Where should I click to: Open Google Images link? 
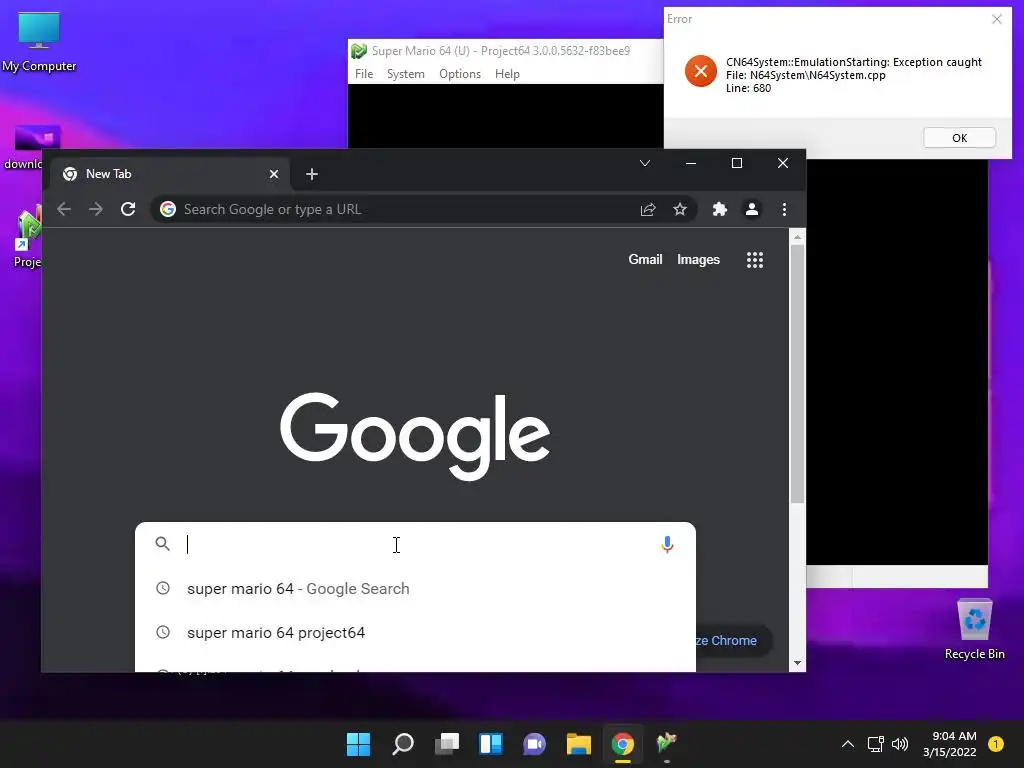(698, 259)
